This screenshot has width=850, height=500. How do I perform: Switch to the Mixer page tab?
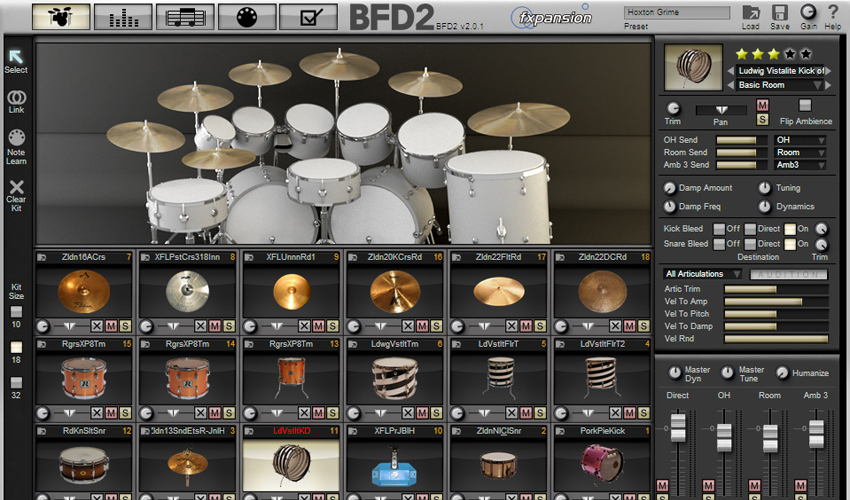123,16
